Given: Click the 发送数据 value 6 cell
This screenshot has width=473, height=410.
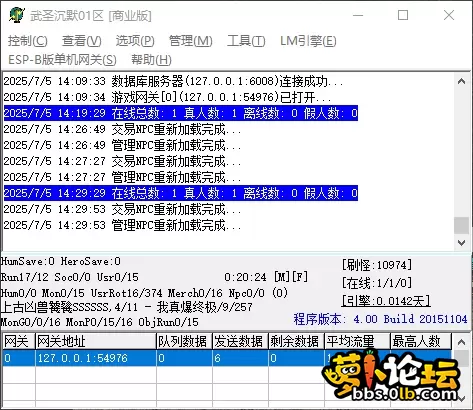Looking at the screenshot, I should pyautogui.click(x=240, y=358).
